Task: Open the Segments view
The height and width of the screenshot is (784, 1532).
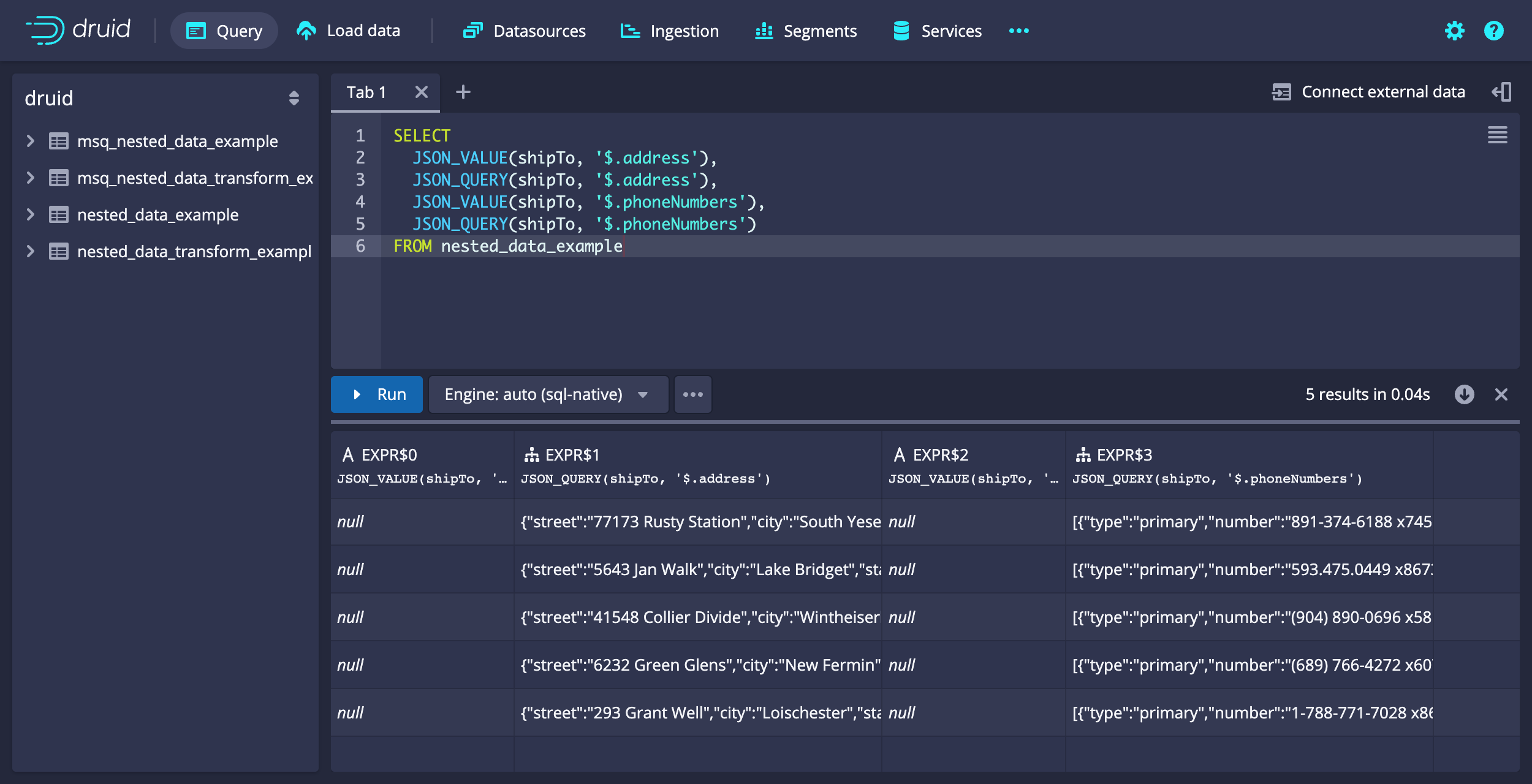Action: tap(805, 31)
